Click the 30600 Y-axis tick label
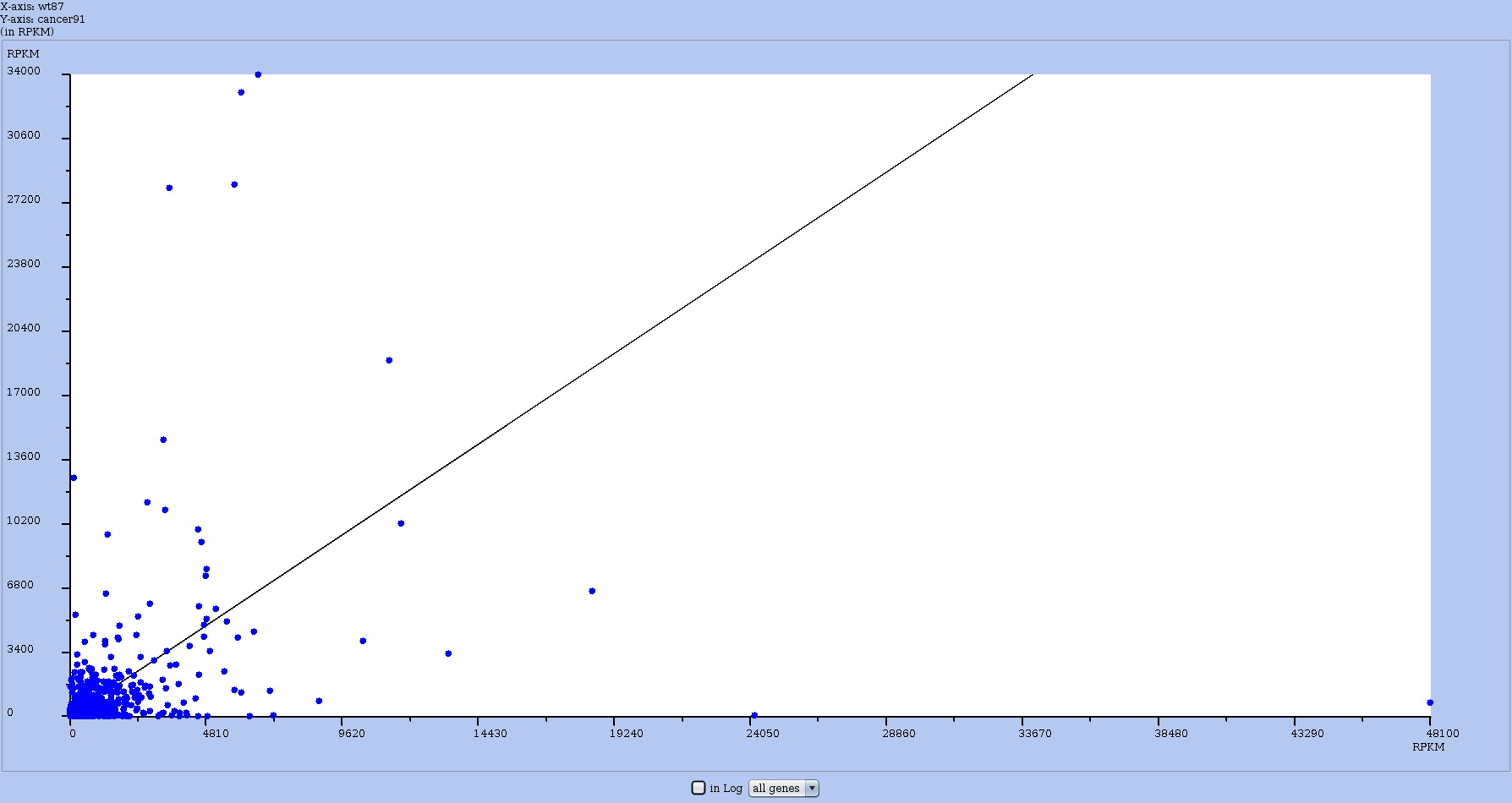The image size is (1512, 803). click(x=24, y=135)
